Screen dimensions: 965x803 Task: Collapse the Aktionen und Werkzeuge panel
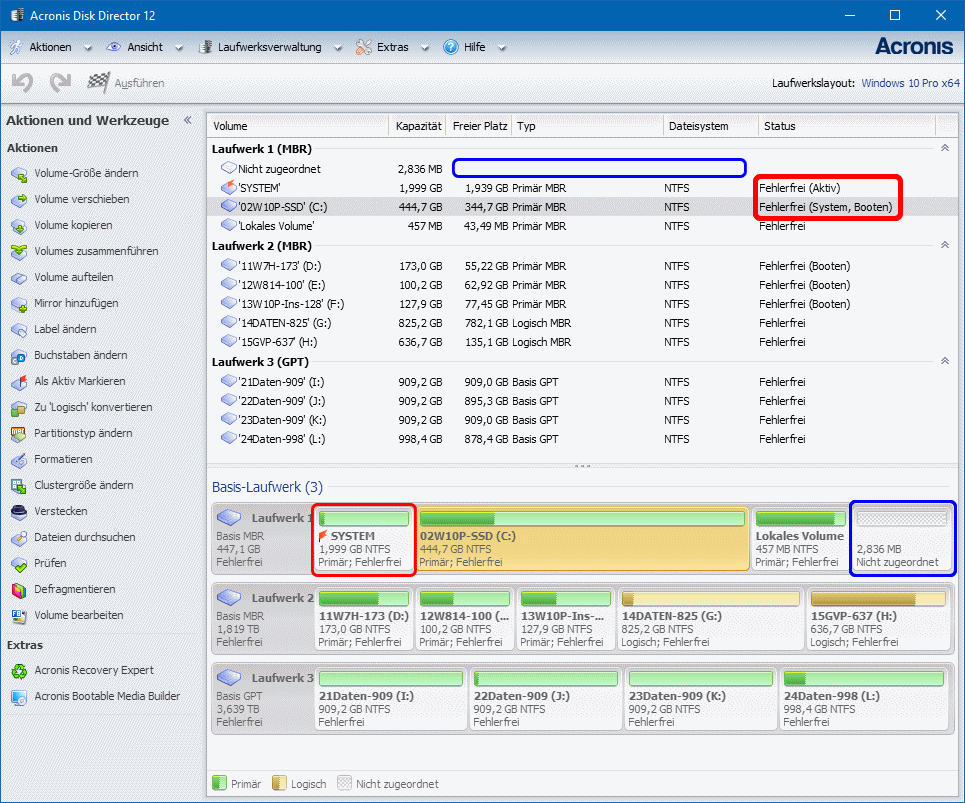pyautogui.click(x=187, y=120)
